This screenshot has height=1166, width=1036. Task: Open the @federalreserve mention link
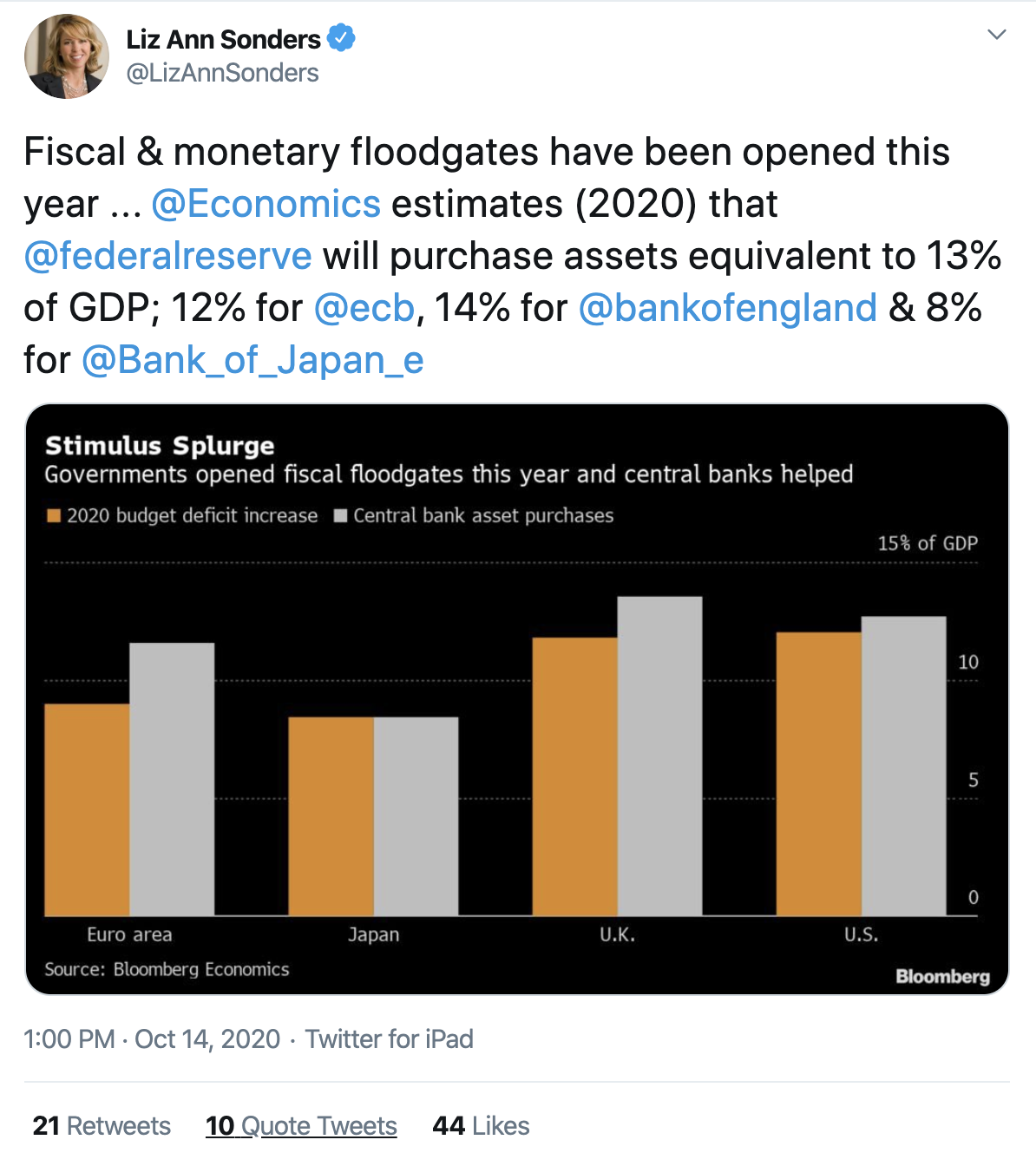click(x=167, y=256)
